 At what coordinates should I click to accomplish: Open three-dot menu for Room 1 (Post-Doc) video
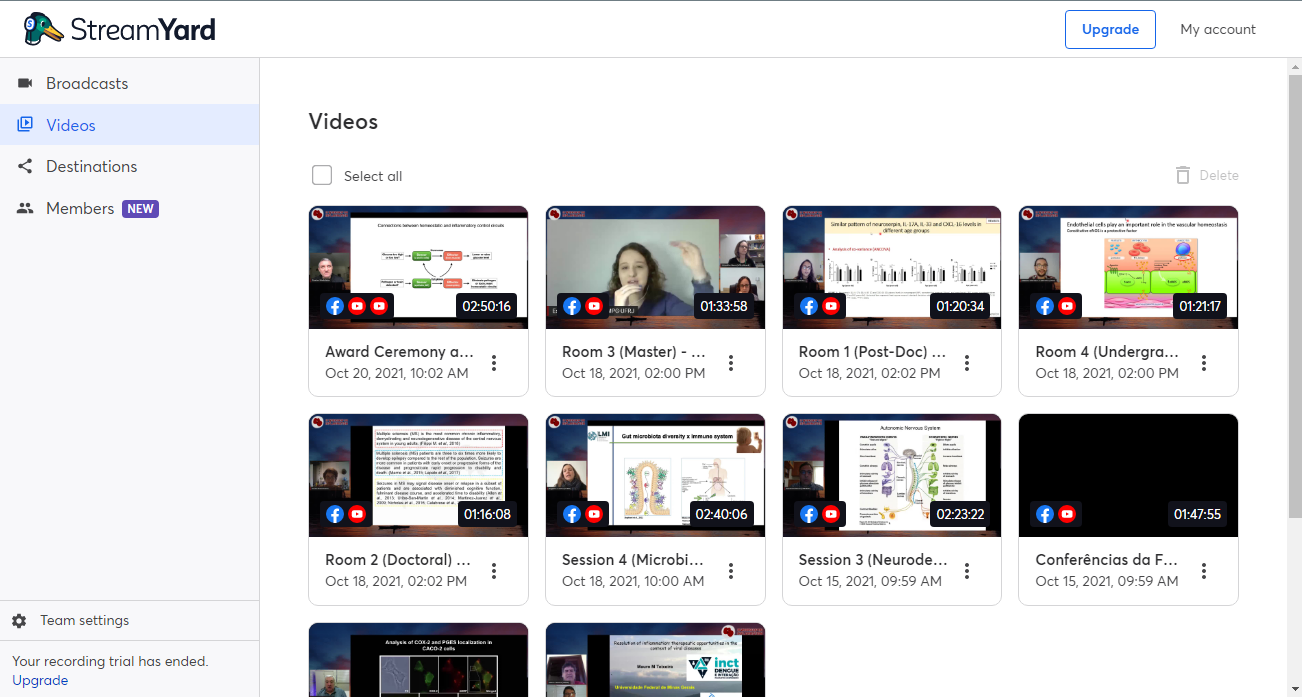(x=967, y=363)
